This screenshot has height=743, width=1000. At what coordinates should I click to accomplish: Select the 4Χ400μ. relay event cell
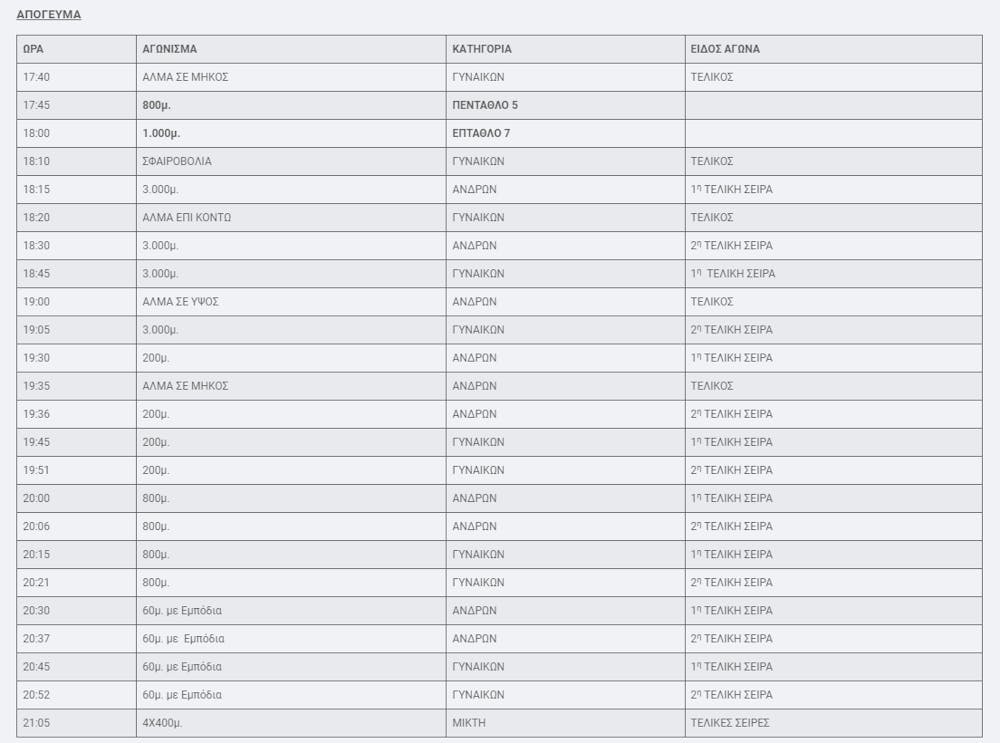click(162, 722)
